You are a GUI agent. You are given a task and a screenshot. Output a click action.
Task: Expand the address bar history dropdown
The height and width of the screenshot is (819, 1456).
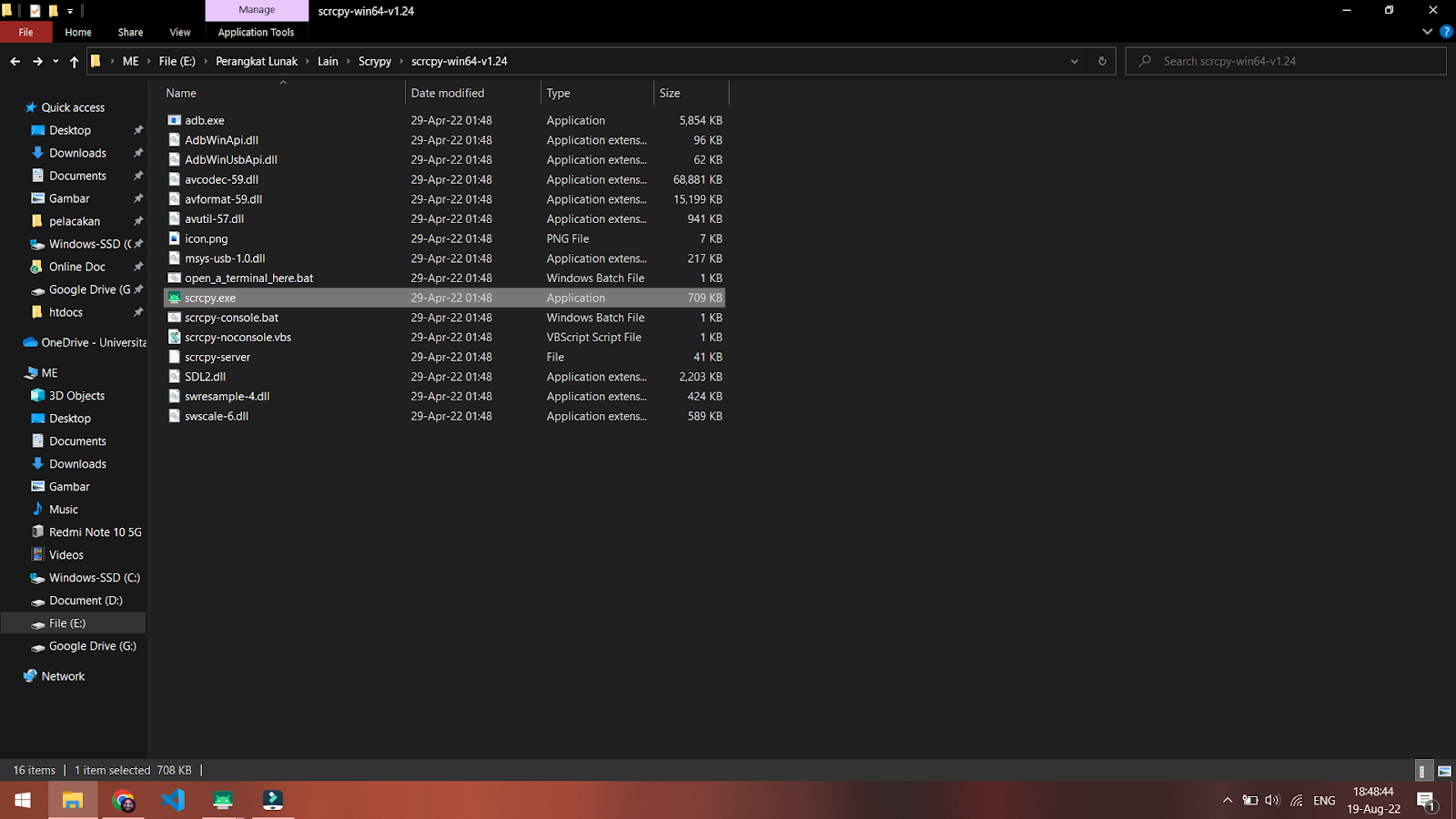coord(1075,61)
